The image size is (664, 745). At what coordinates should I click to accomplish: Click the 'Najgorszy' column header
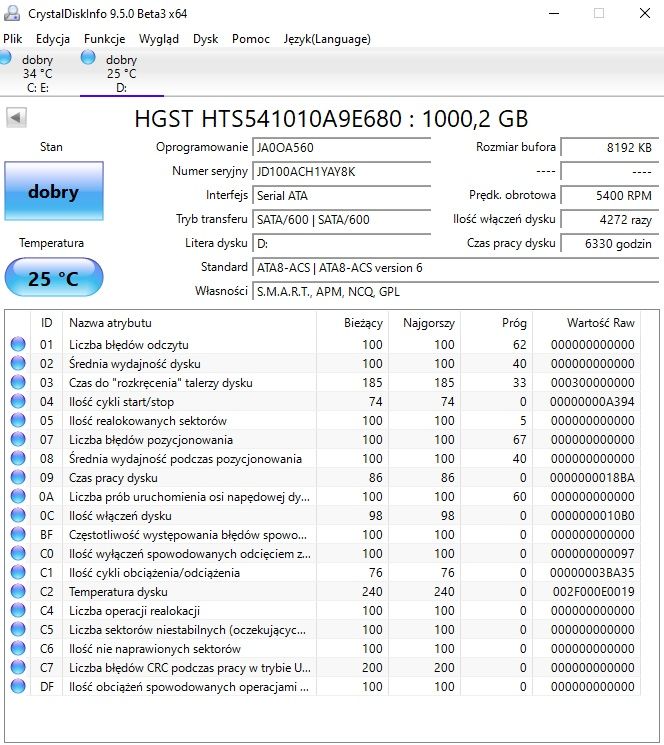(424, 323)
